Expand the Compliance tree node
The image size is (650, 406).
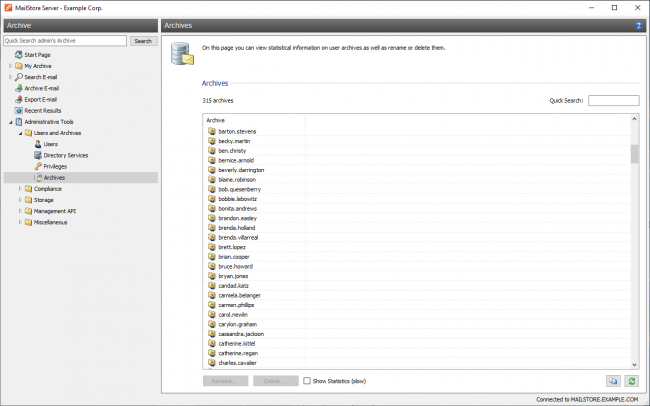[20, 188]
